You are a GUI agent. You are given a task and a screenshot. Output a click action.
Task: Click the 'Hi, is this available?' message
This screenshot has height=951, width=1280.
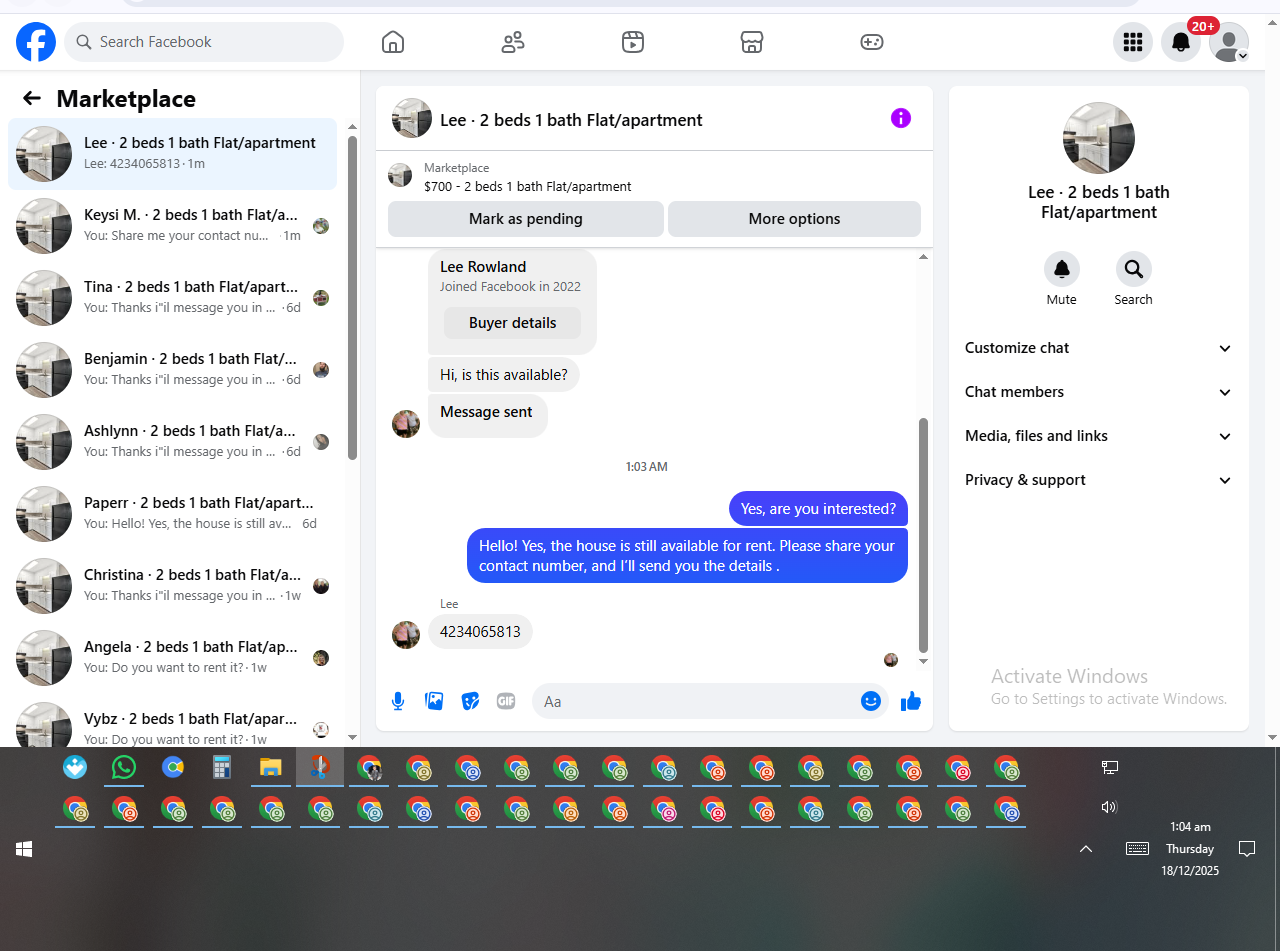pyautogui.click(x=504, y=375)
